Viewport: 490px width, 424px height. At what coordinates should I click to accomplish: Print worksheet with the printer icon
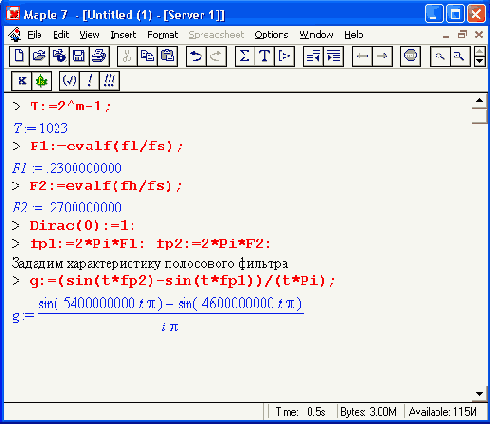(x=99, y=56)
